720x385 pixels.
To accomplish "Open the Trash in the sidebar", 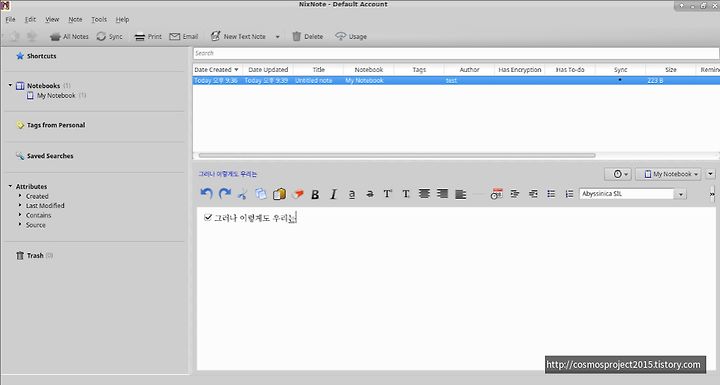I will tap(34, 255).
